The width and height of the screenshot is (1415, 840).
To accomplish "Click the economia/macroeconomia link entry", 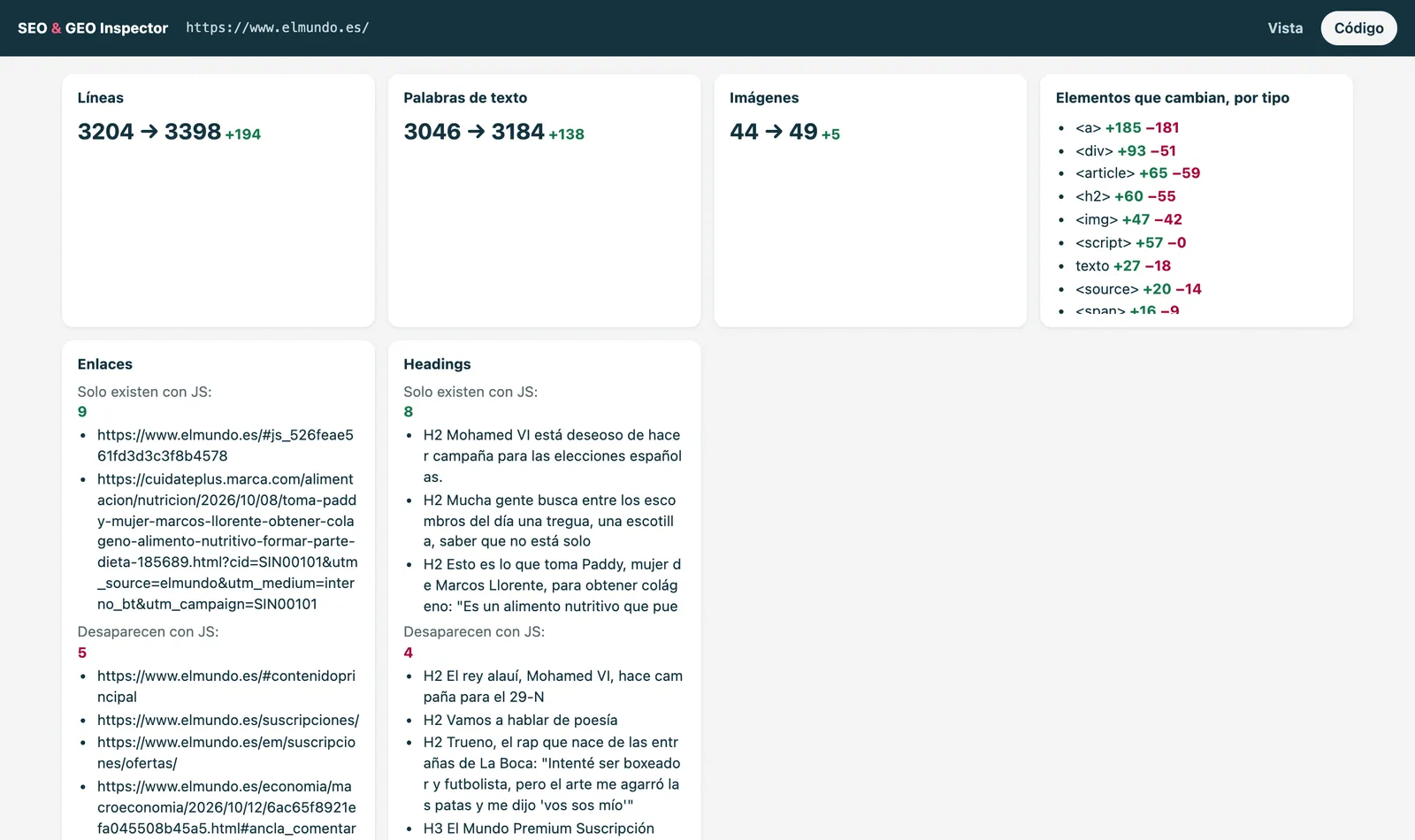I will [226, 807].
